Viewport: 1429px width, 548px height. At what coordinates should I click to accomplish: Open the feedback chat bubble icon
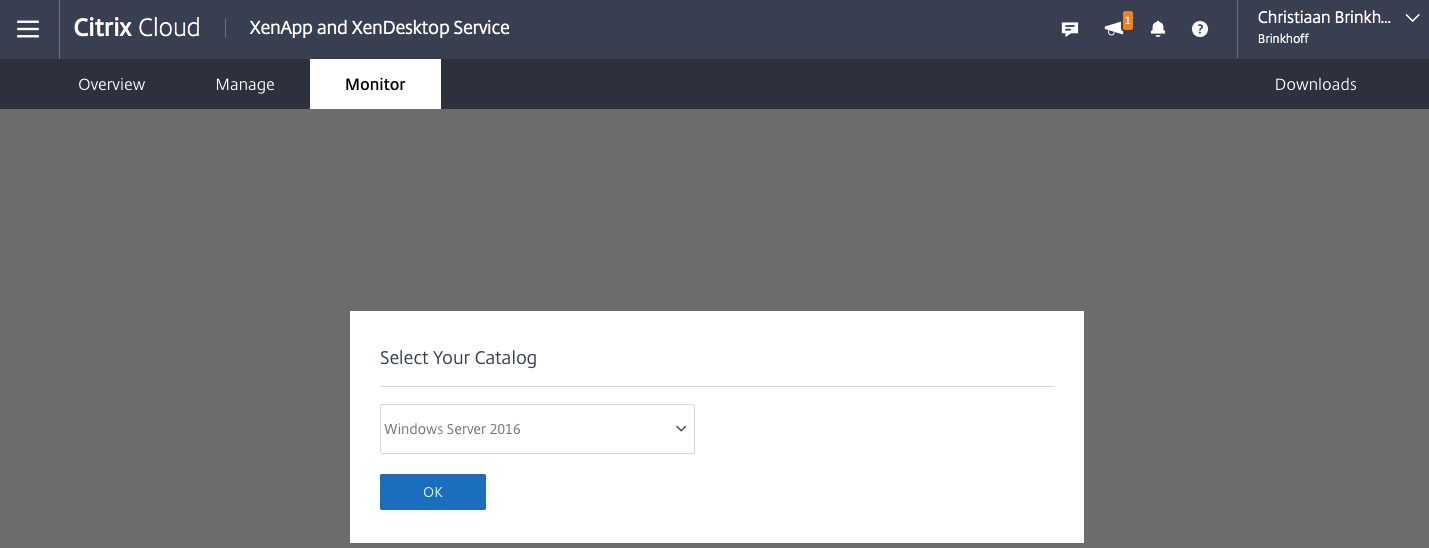click(x=1069, y=29)
